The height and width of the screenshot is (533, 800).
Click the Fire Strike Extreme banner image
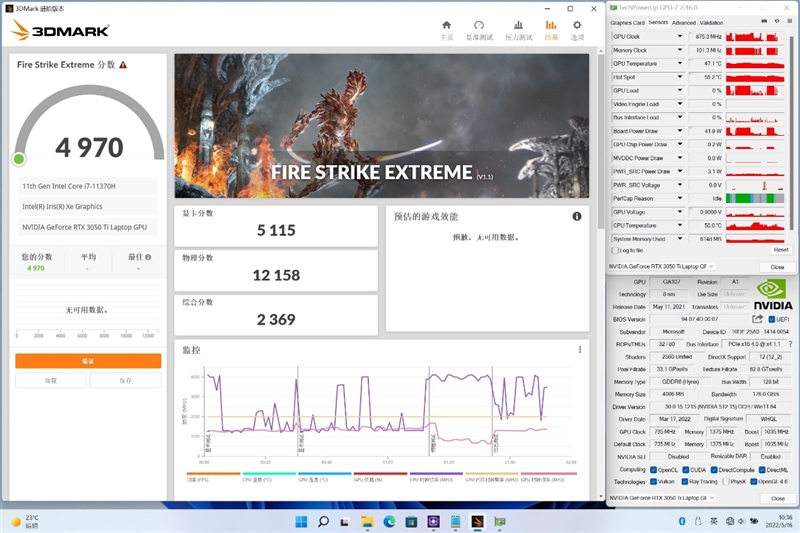click(382, 126)
